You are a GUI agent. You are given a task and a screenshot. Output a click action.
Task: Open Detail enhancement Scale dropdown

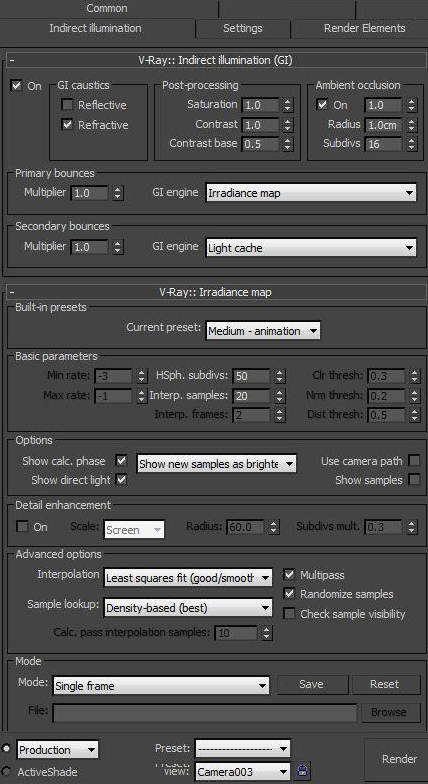(x=134, y=530)
